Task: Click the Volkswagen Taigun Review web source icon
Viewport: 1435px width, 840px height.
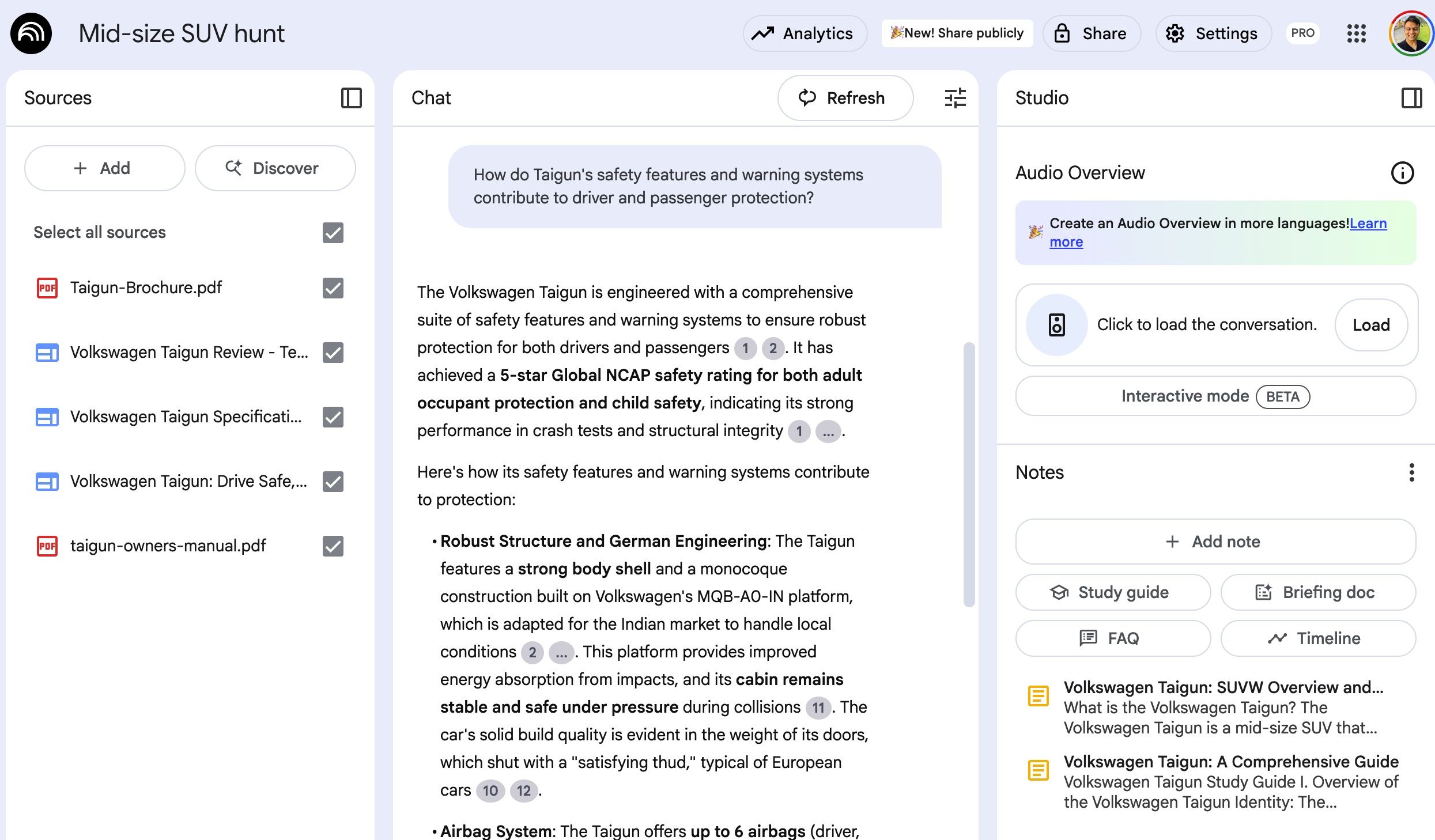Action: (x=47, y=352)
